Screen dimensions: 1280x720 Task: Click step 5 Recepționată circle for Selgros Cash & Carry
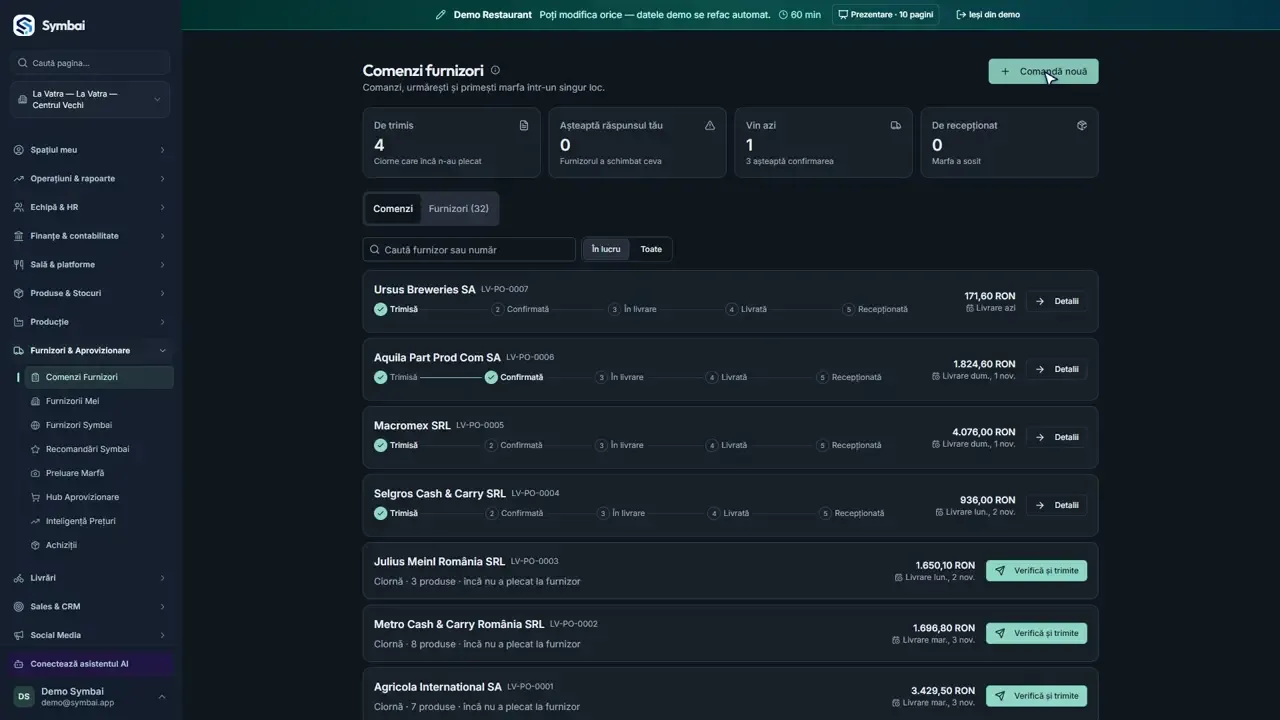(x=825, y=513)
